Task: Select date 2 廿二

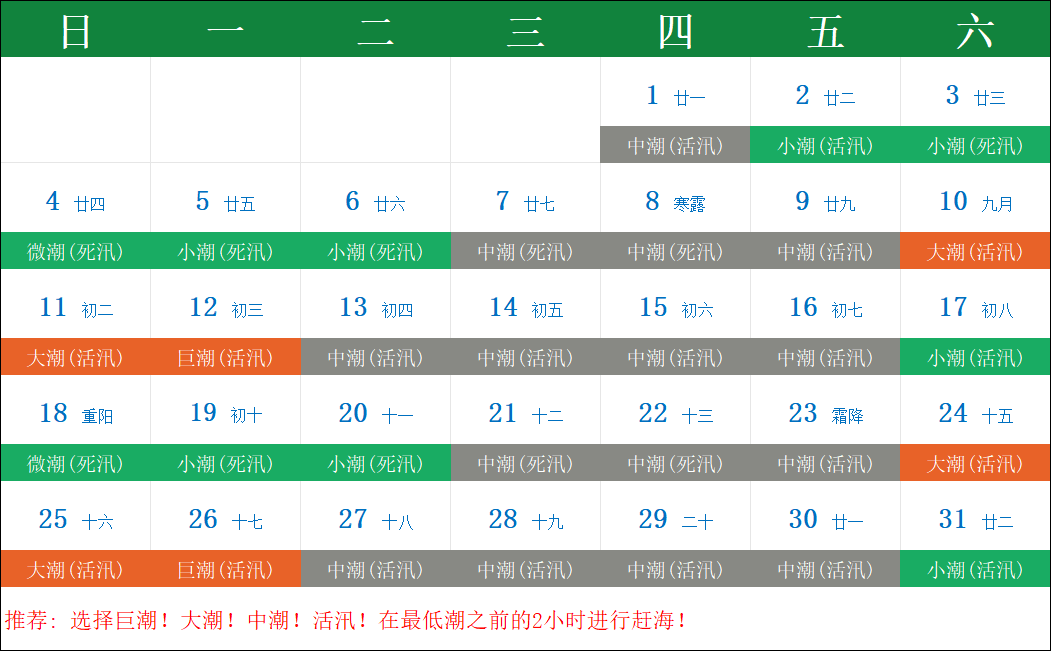Action: click(825, 96)
